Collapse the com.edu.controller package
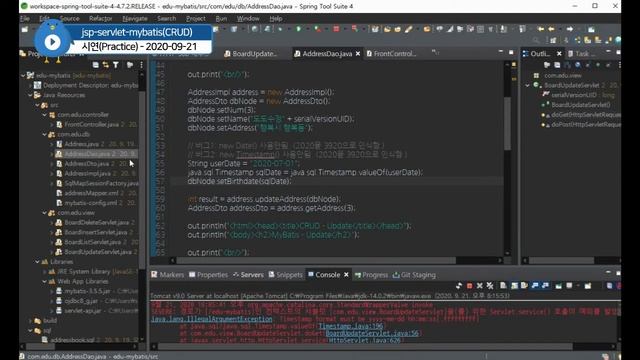 tap(44, 115)
